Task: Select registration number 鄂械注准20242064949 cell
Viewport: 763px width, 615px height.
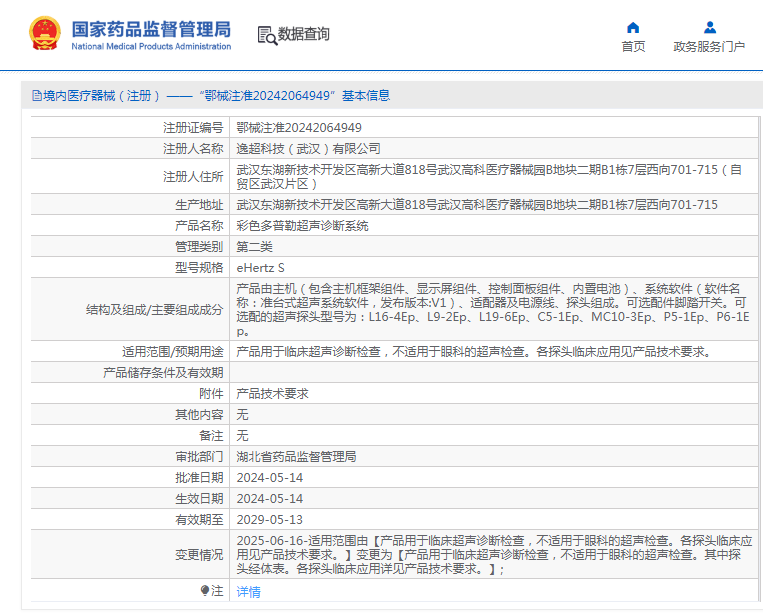Action: (x=299, y=128)
